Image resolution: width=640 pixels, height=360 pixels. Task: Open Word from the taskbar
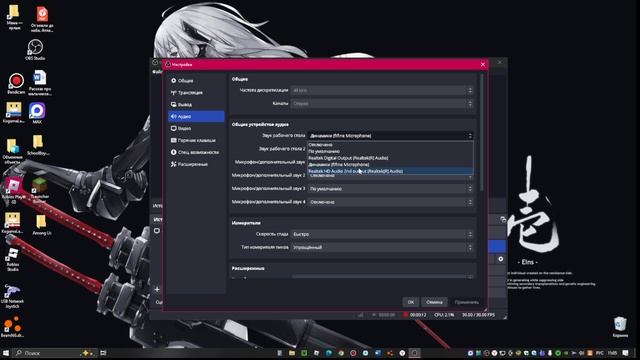click(378, 353)
